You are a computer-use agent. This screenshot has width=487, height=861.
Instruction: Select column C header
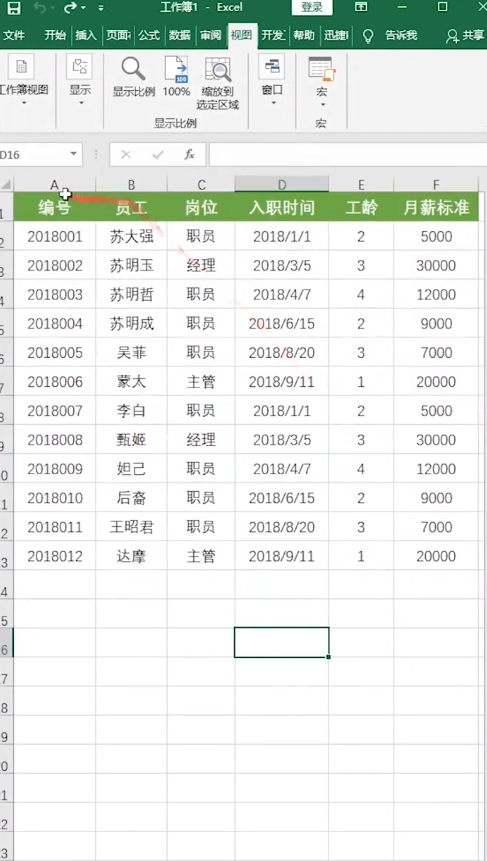coord(201,184)
